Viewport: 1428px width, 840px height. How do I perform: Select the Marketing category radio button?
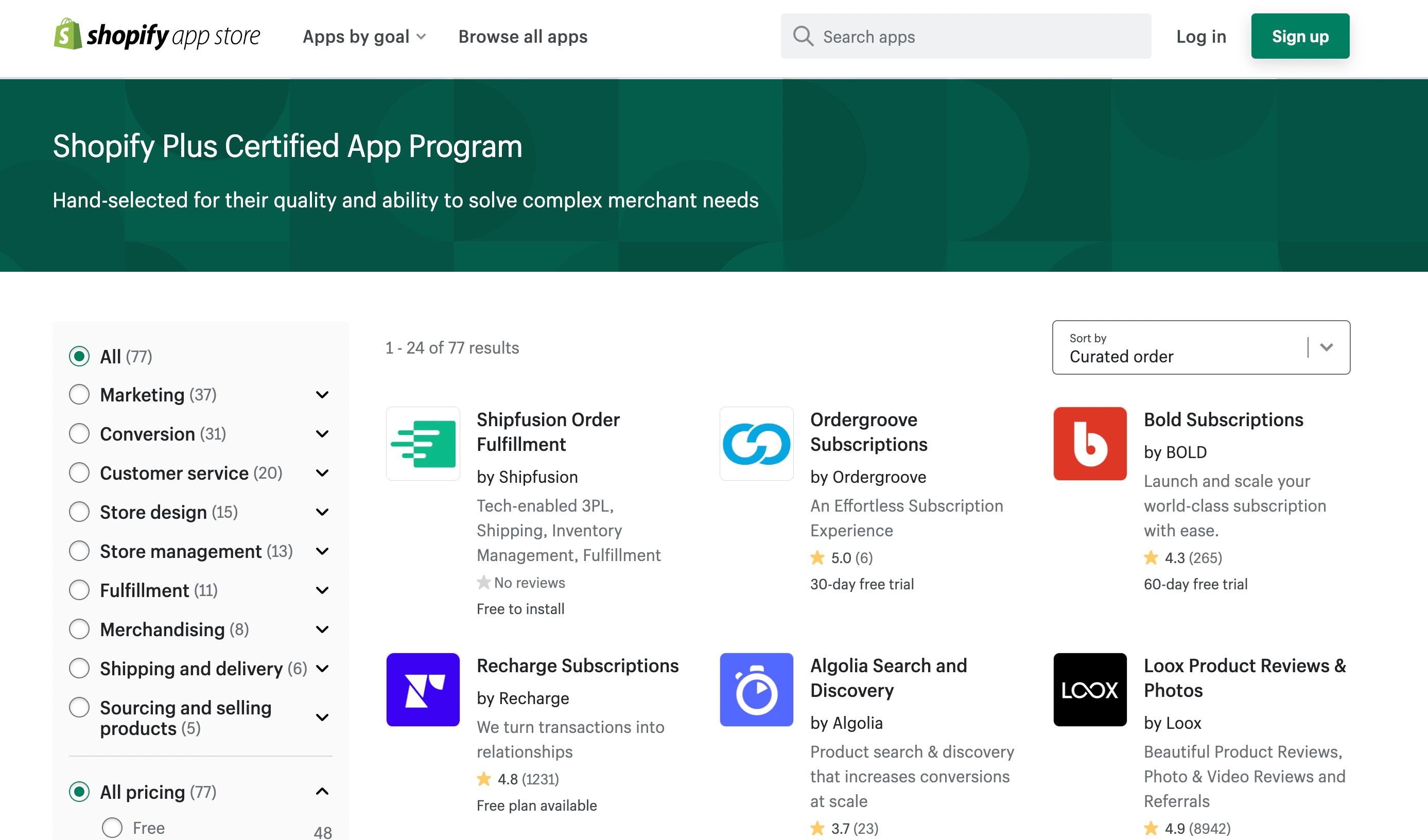pyautogui.click(x=79, y=395)
